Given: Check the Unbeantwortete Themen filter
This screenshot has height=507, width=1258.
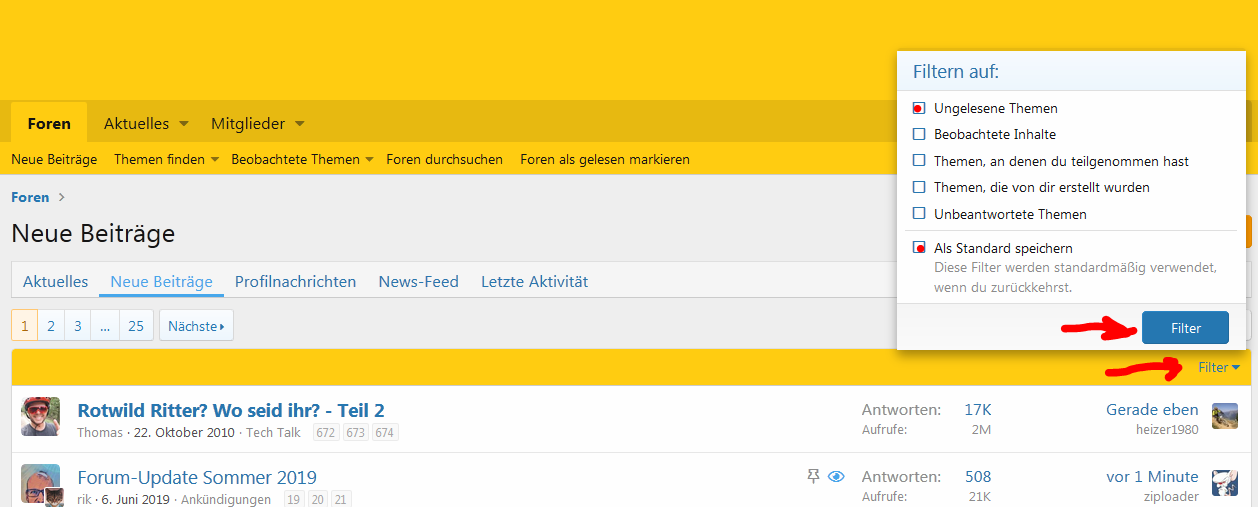Looking at the screenshot, I should pyautogui.click(x=919, y=214).
